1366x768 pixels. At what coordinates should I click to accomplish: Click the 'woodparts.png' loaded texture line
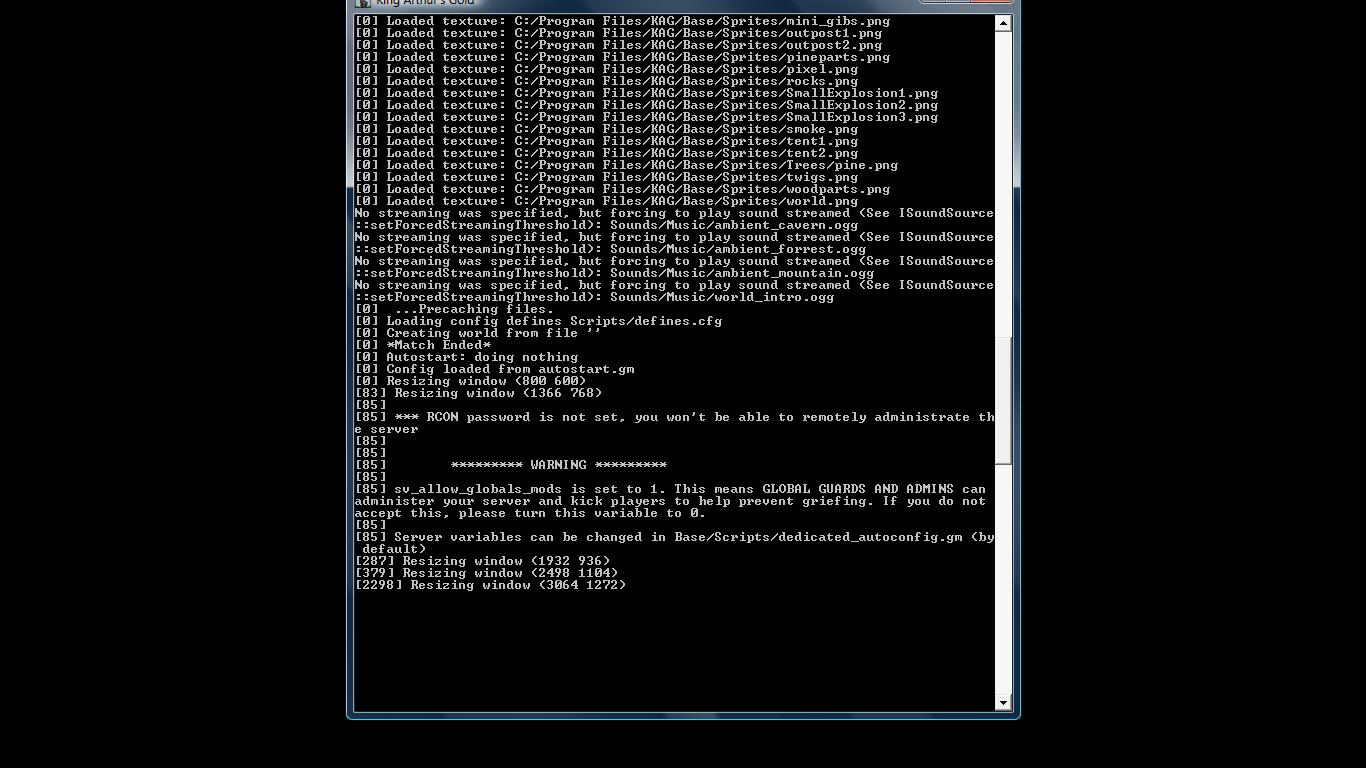coord(622,189)
